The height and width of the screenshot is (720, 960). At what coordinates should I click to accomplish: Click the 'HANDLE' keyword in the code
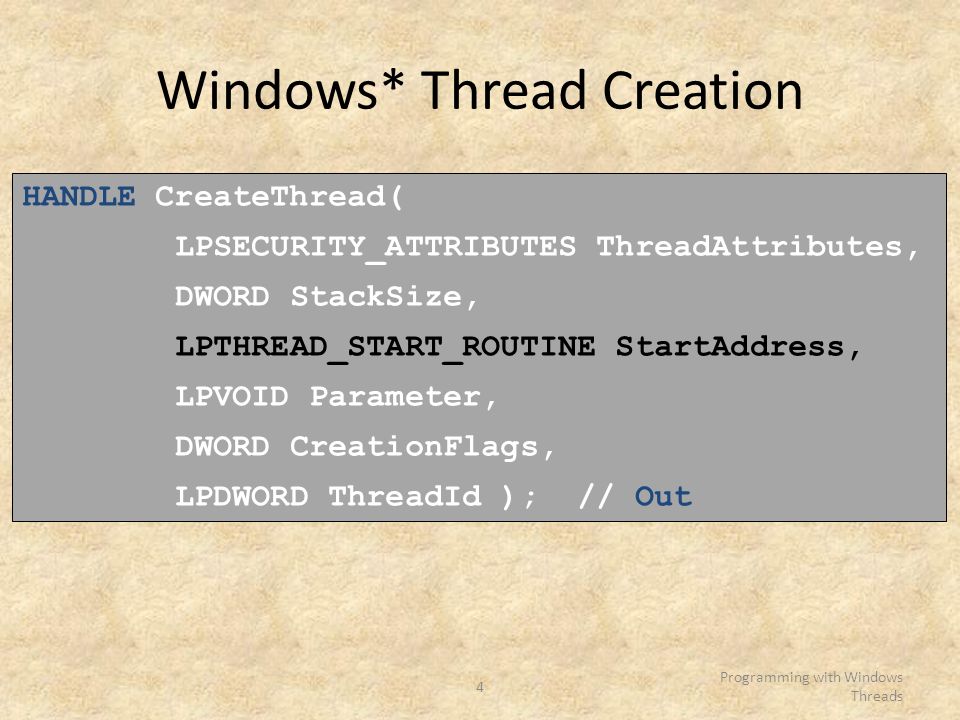click(x=79, y=197)
